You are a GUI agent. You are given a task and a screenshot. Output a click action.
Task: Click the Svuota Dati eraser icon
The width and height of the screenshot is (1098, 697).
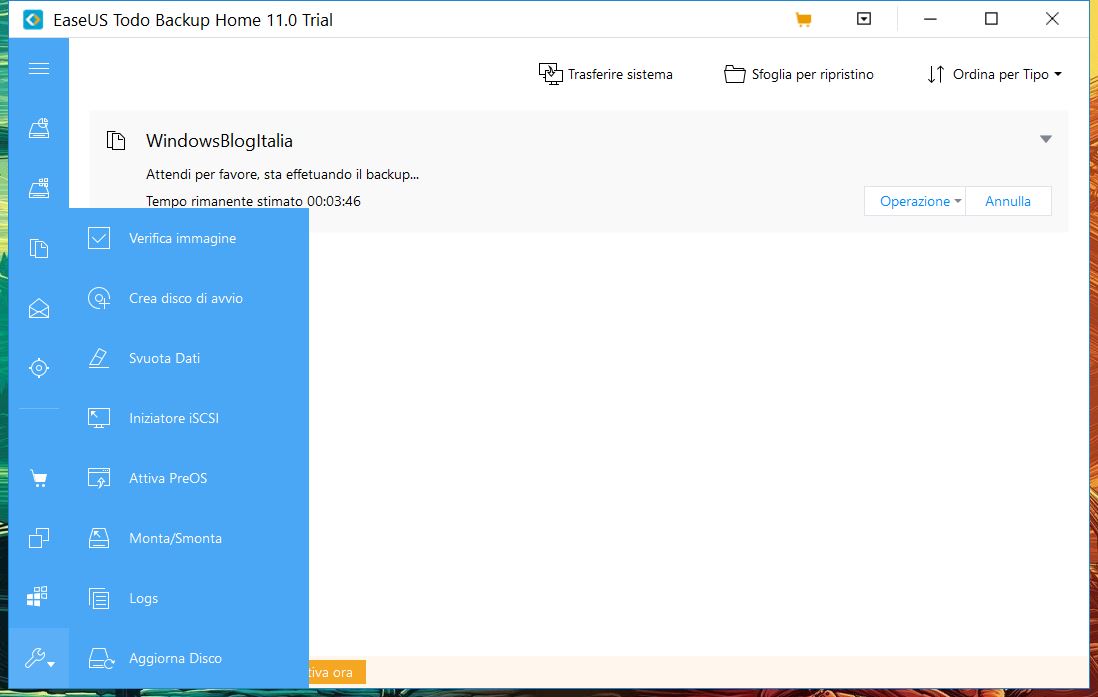[99, 358]
